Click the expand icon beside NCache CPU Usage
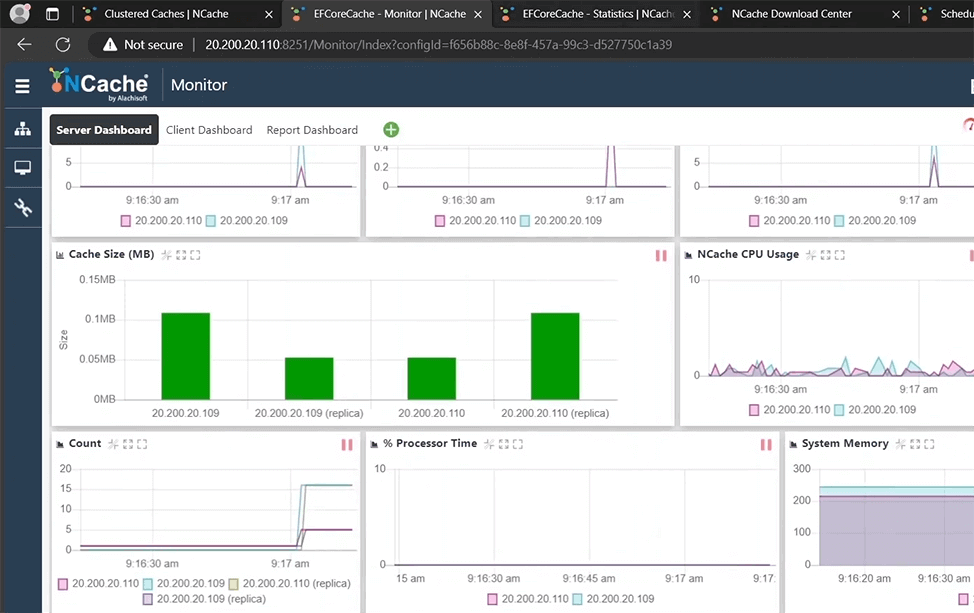 point(826,255)
